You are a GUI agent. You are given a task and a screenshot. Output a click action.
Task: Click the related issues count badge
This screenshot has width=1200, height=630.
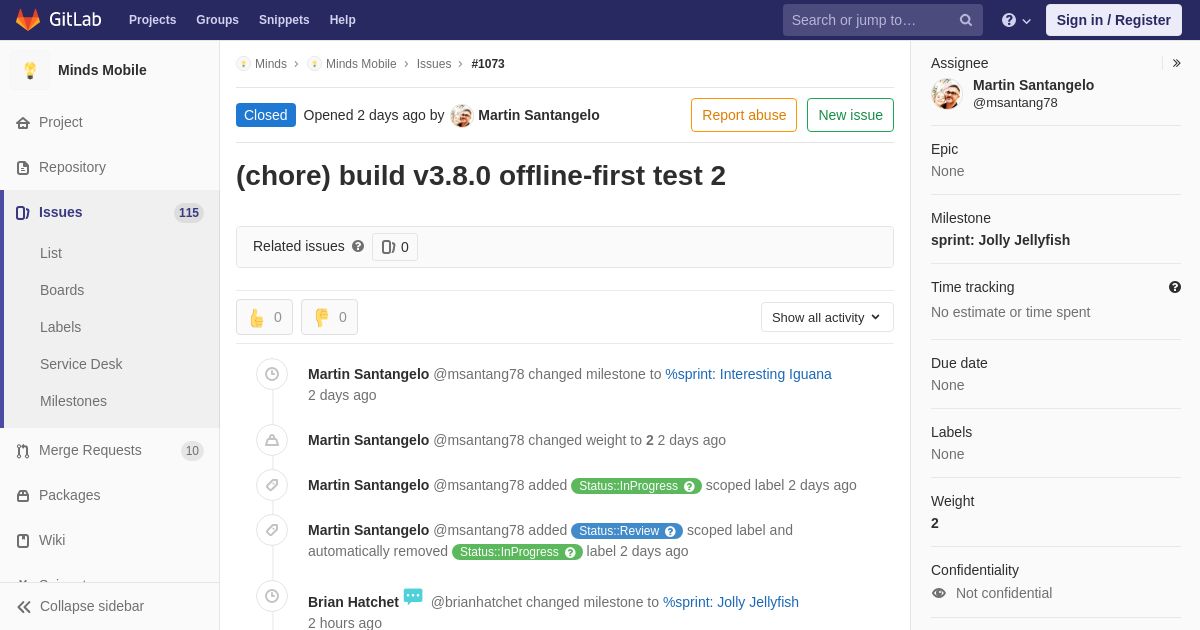[395, 247]
